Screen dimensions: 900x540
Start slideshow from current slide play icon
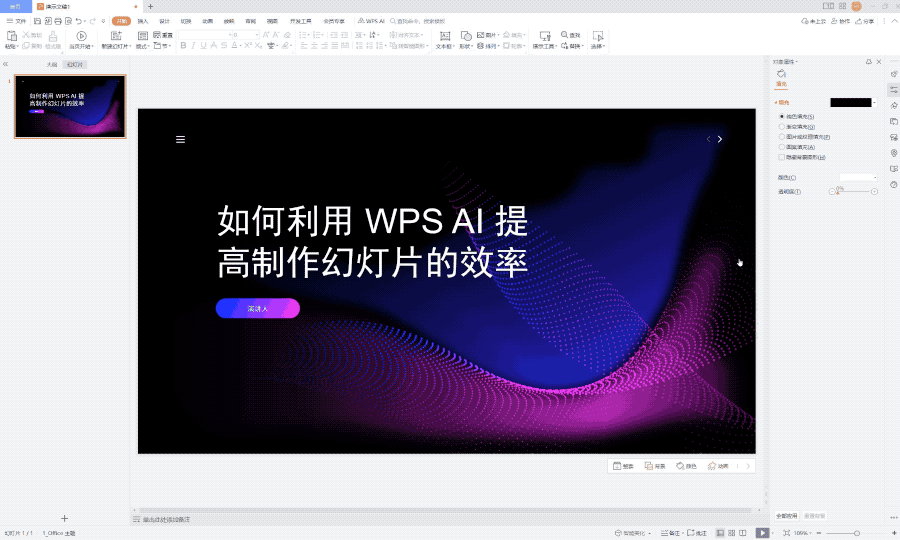point(82,36)
